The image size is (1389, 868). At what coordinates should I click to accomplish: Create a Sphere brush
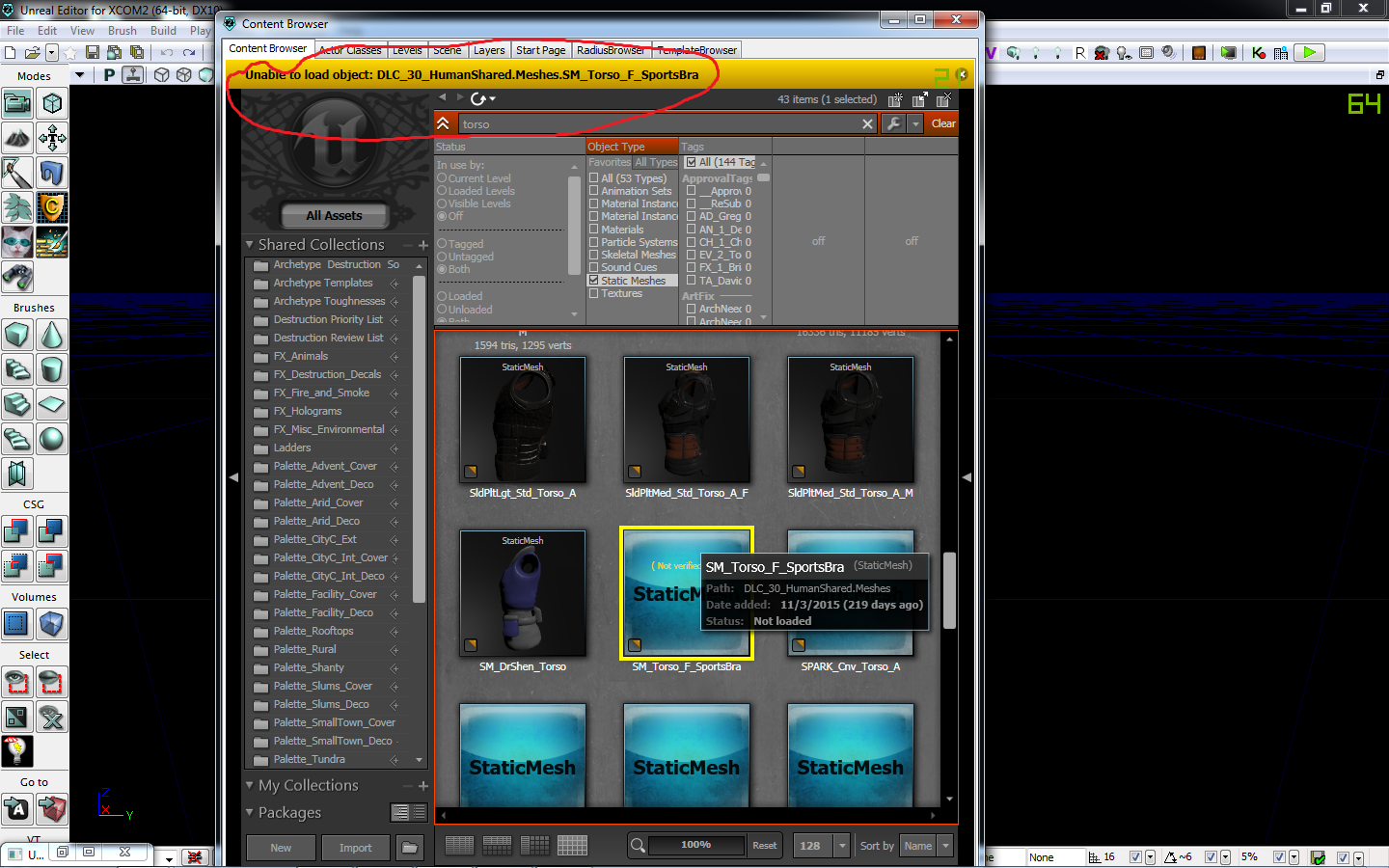[x=52, y=439]
